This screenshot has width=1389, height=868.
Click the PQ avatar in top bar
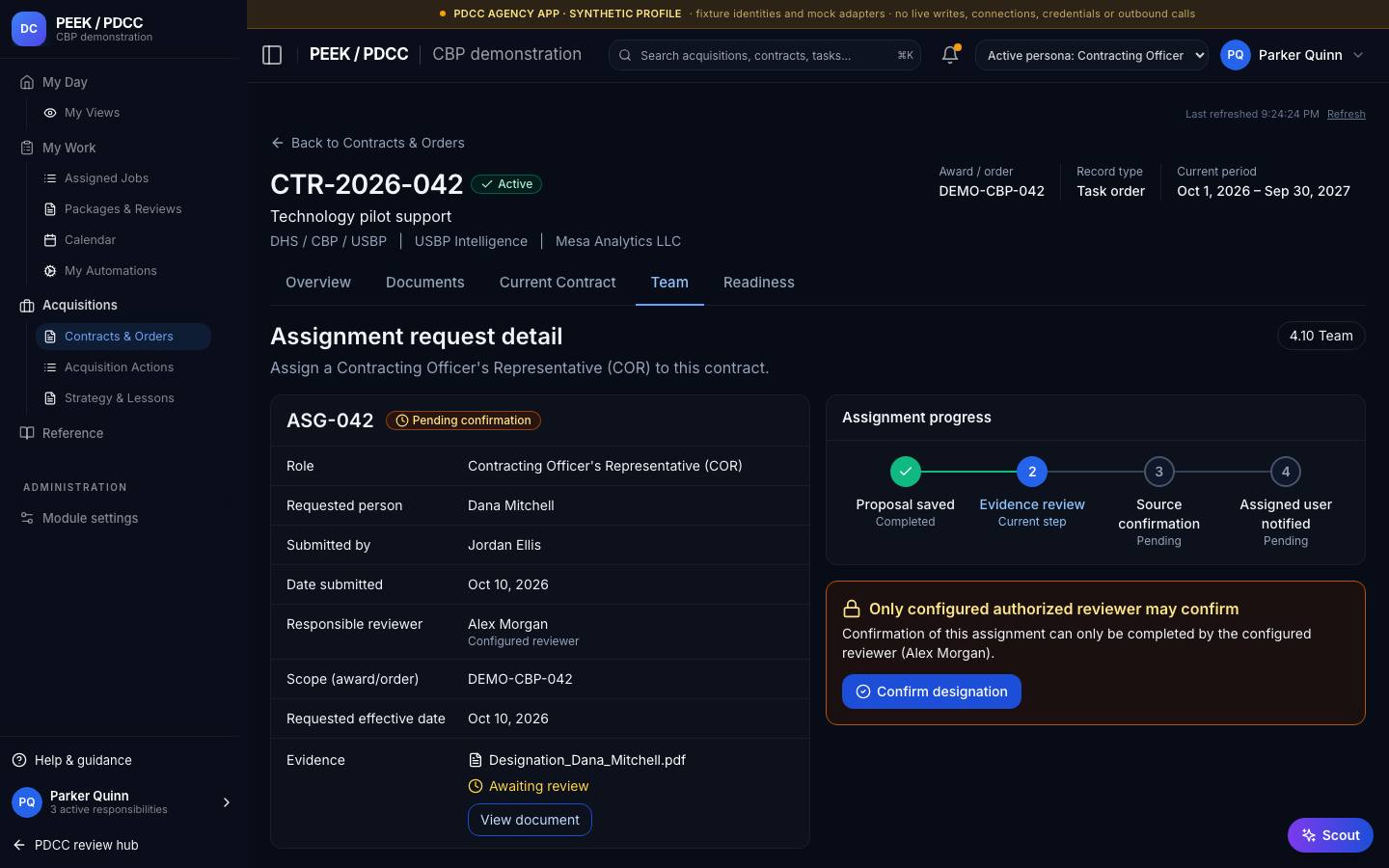(x=1236, y=55)
